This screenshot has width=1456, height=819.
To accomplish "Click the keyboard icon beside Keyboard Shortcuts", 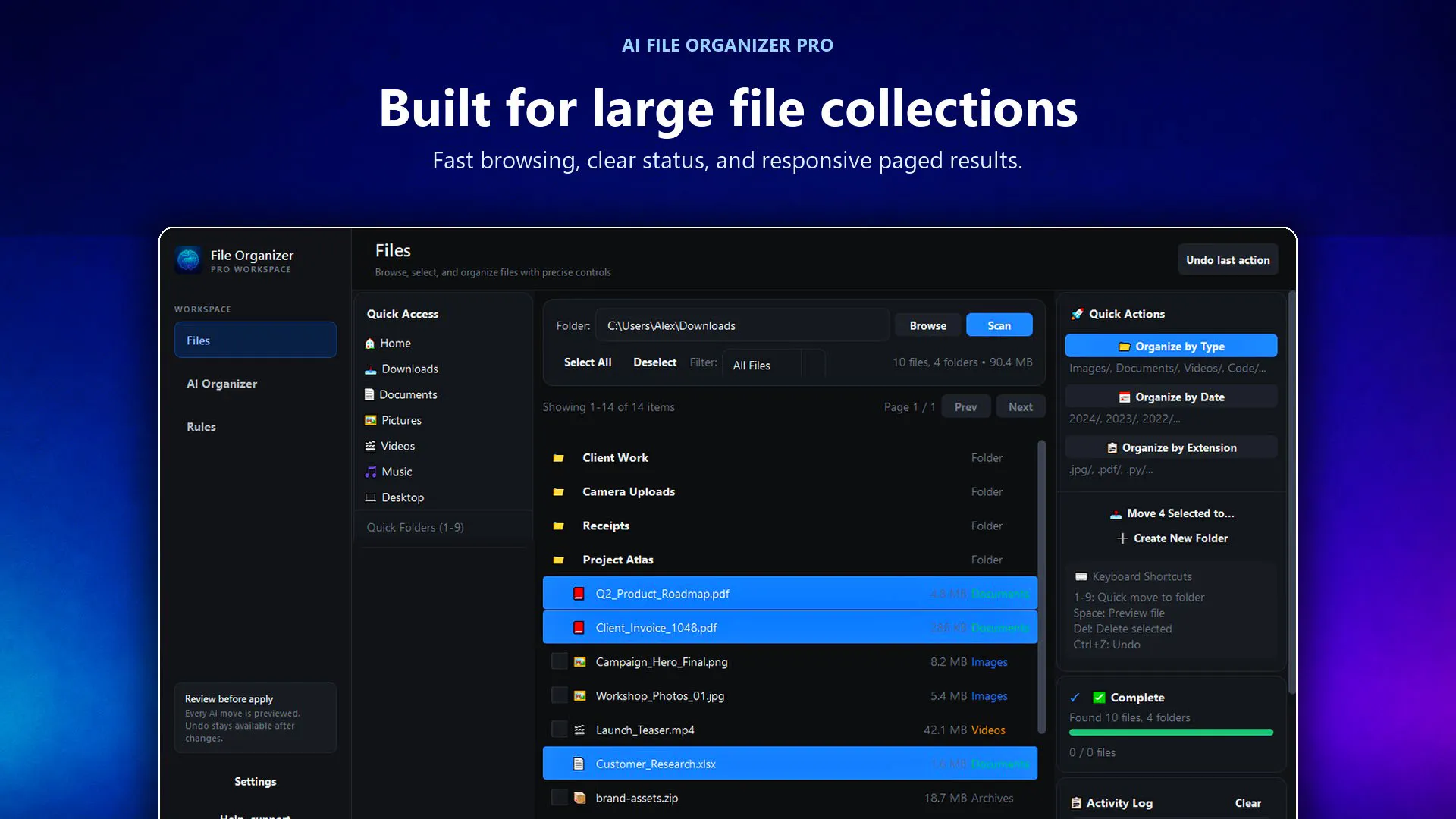I will (1081, 577).
